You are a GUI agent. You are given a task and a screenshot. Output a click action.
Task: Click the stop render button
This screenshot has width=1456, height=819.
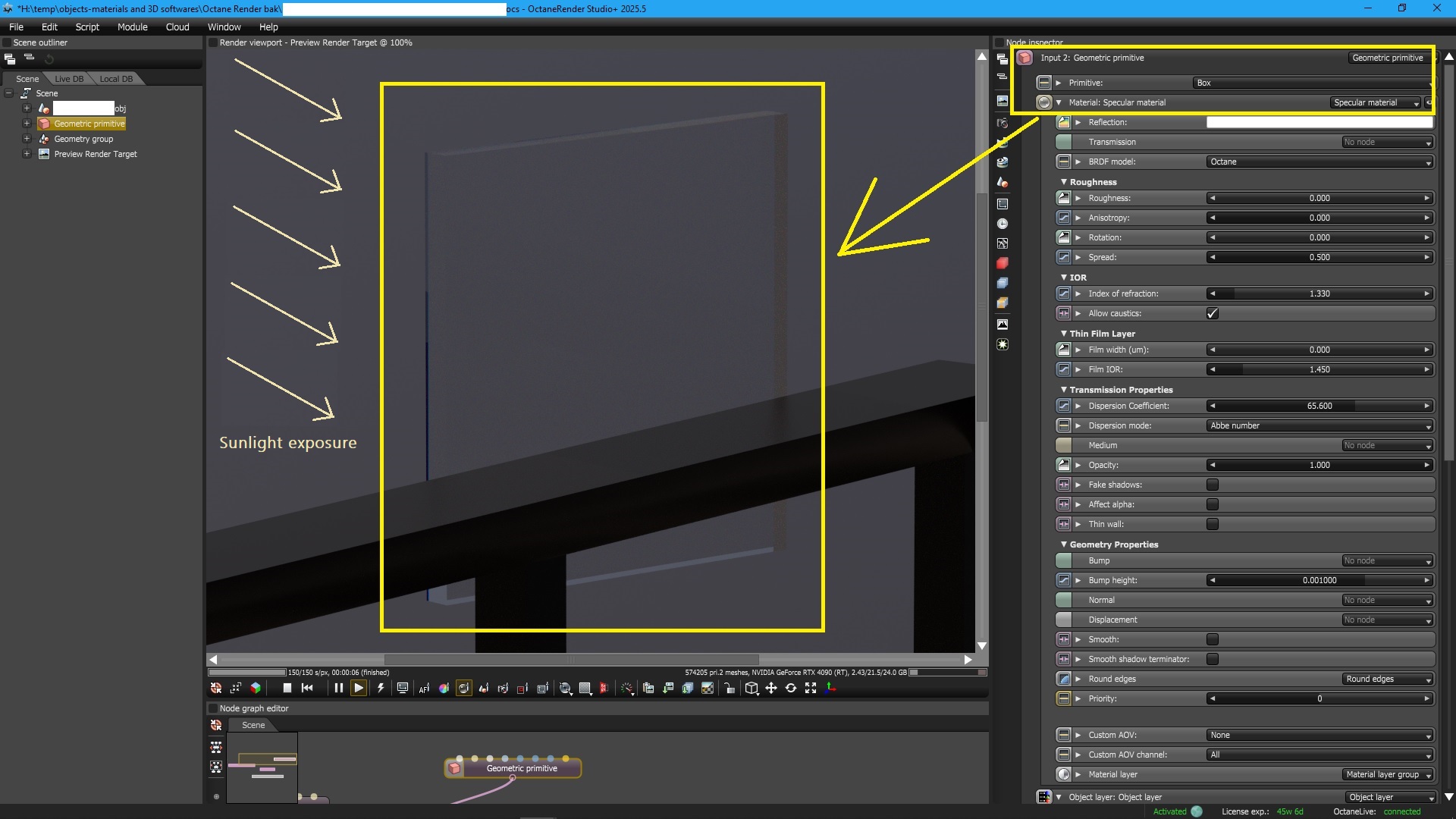click(287, 688)
